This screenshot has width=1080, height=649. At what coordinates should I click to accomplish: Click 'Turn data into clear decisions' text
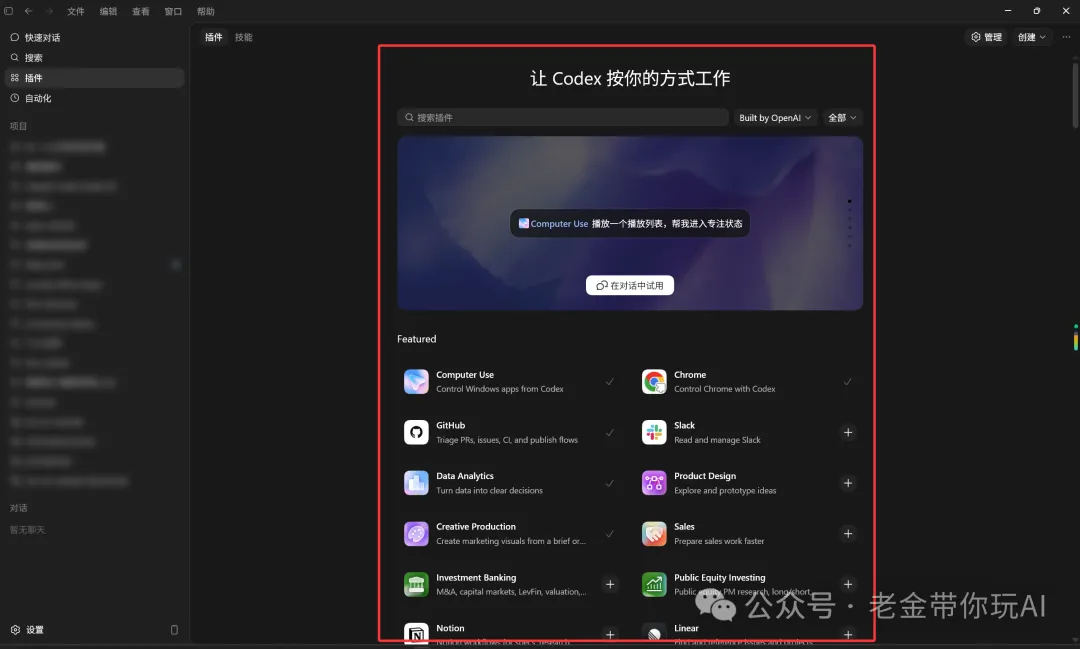click(489, 491)
